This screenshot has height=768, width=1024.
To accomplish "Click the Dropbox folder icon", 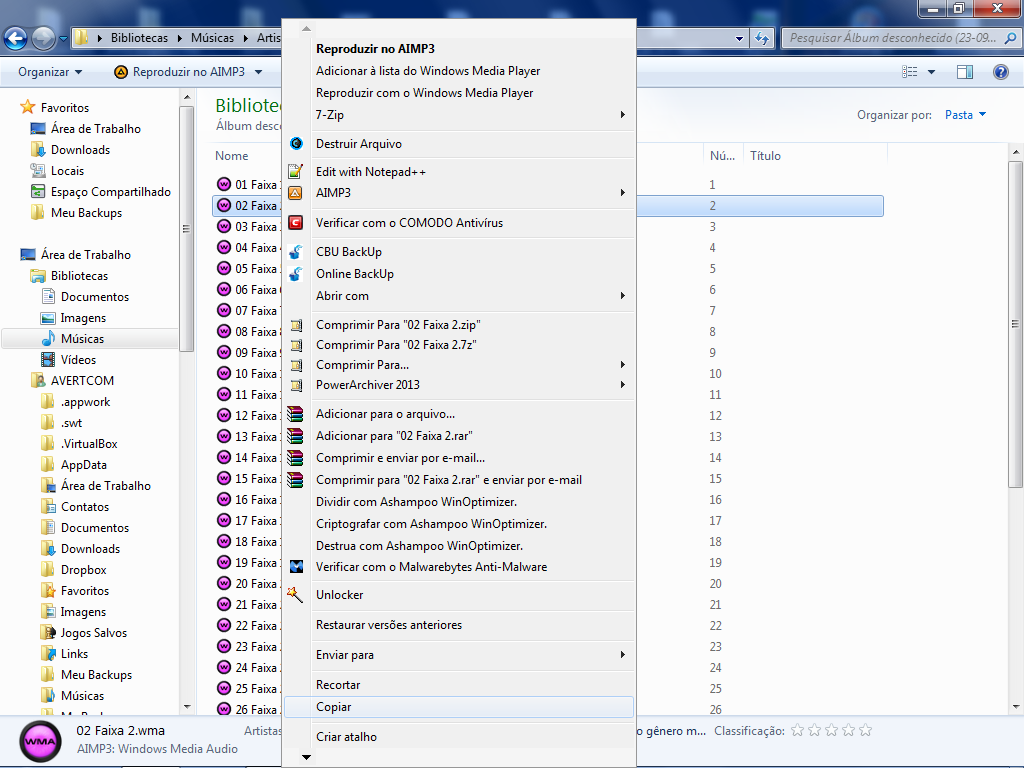I will pos(48,569).
